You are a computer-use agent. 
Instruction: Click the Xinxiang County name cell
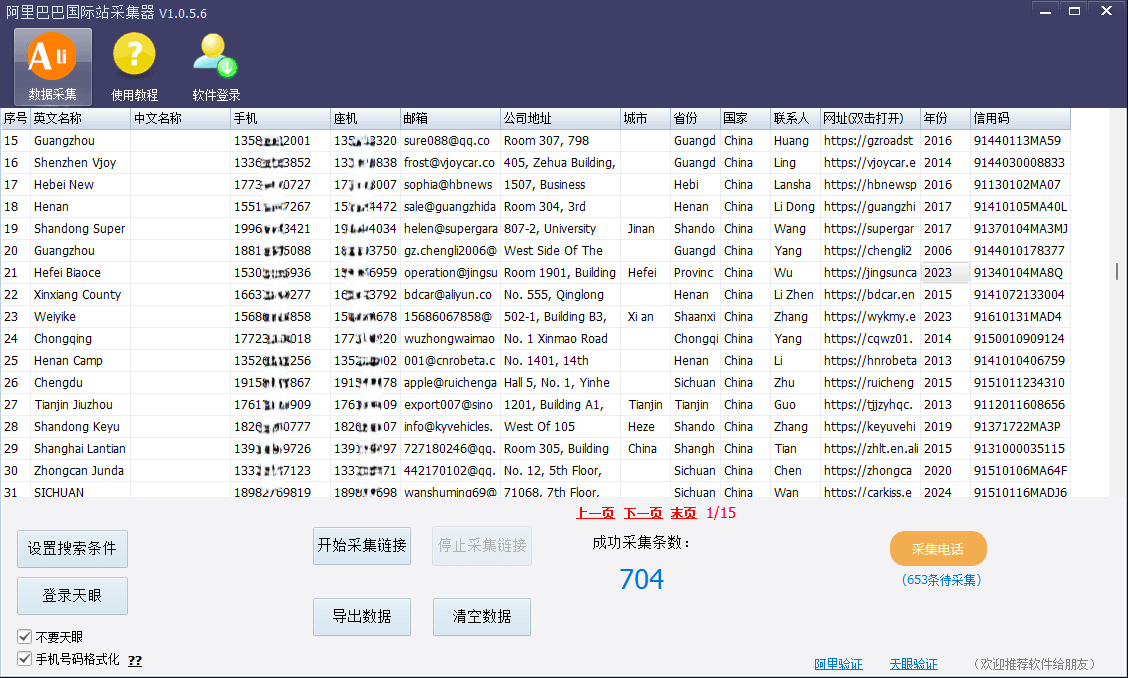click(x=80, y=294)
